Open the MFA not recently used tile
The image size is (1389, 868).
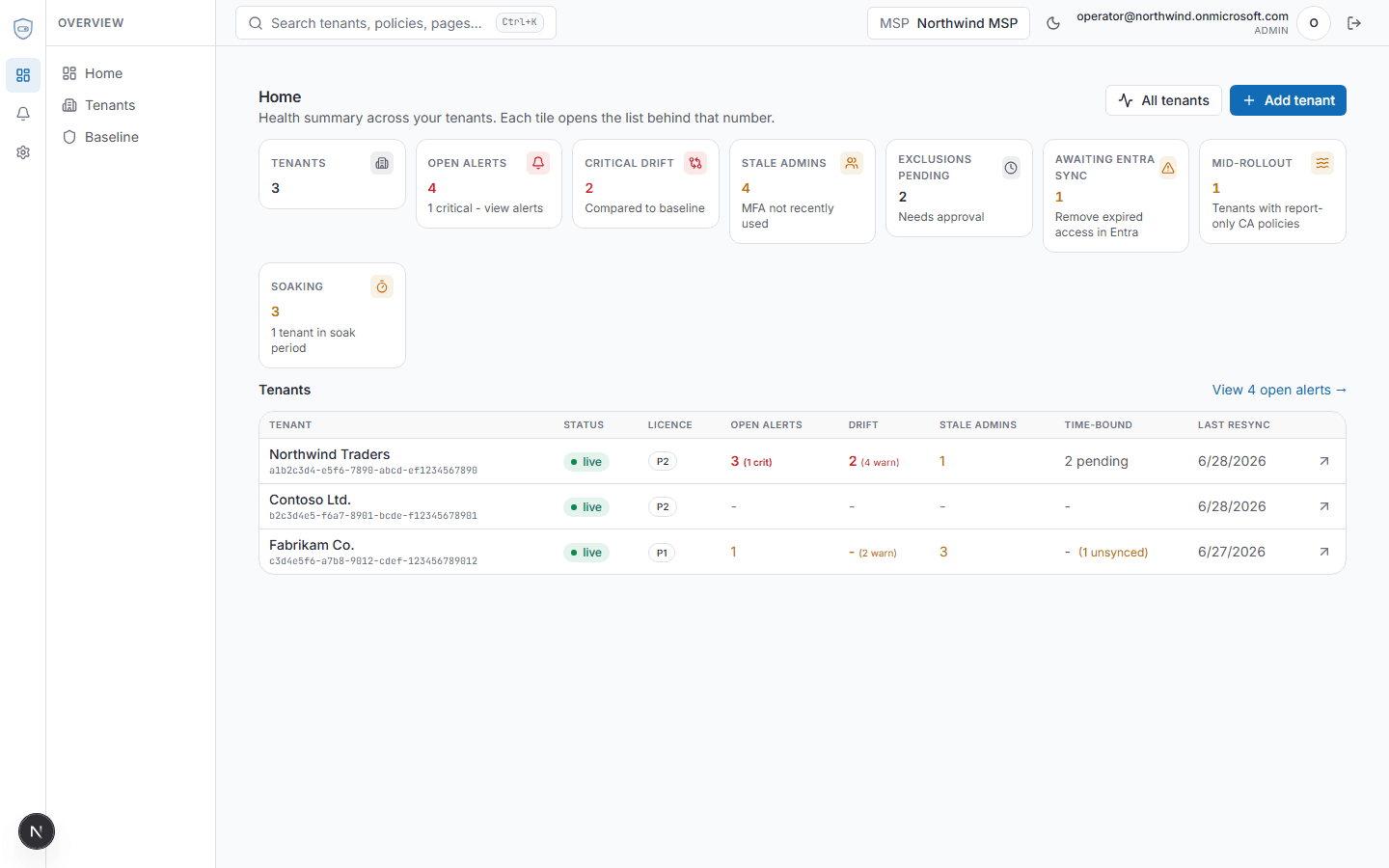[x=803, y=192]
